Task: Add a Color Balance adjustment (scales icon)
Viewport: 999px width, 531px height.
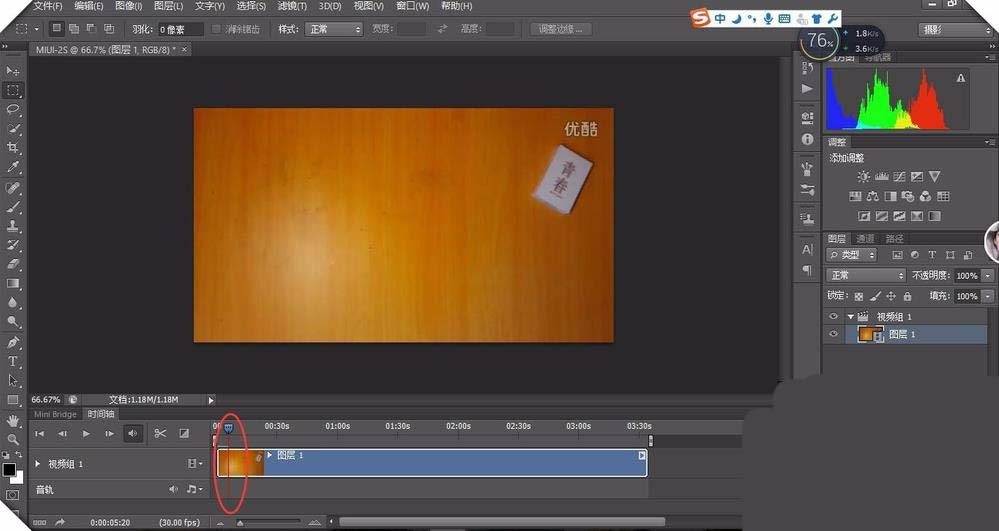Action: pos(873,196)
